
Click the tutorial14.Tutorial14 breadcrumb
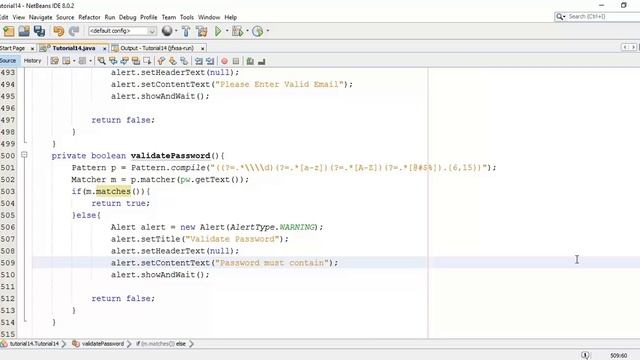(34, 344)
